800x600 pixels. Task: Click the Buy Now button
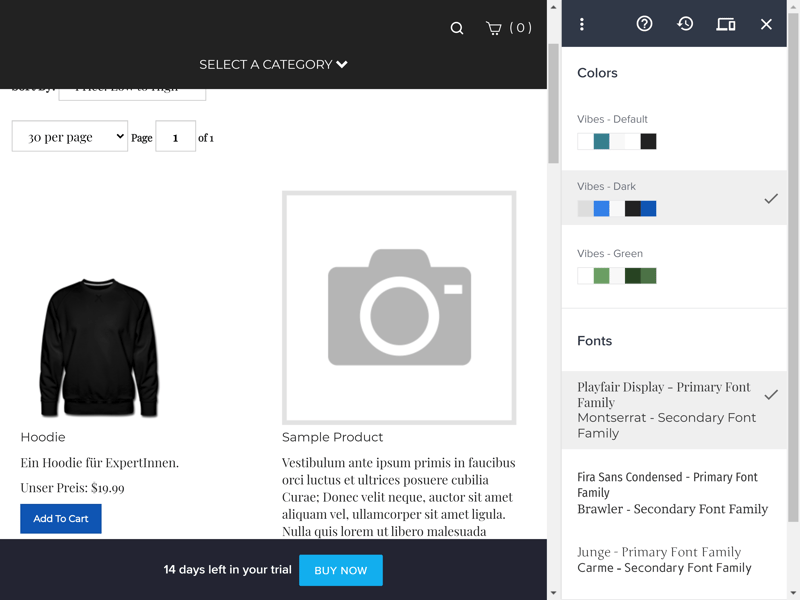pyautogui.click(x=341, y=570)
